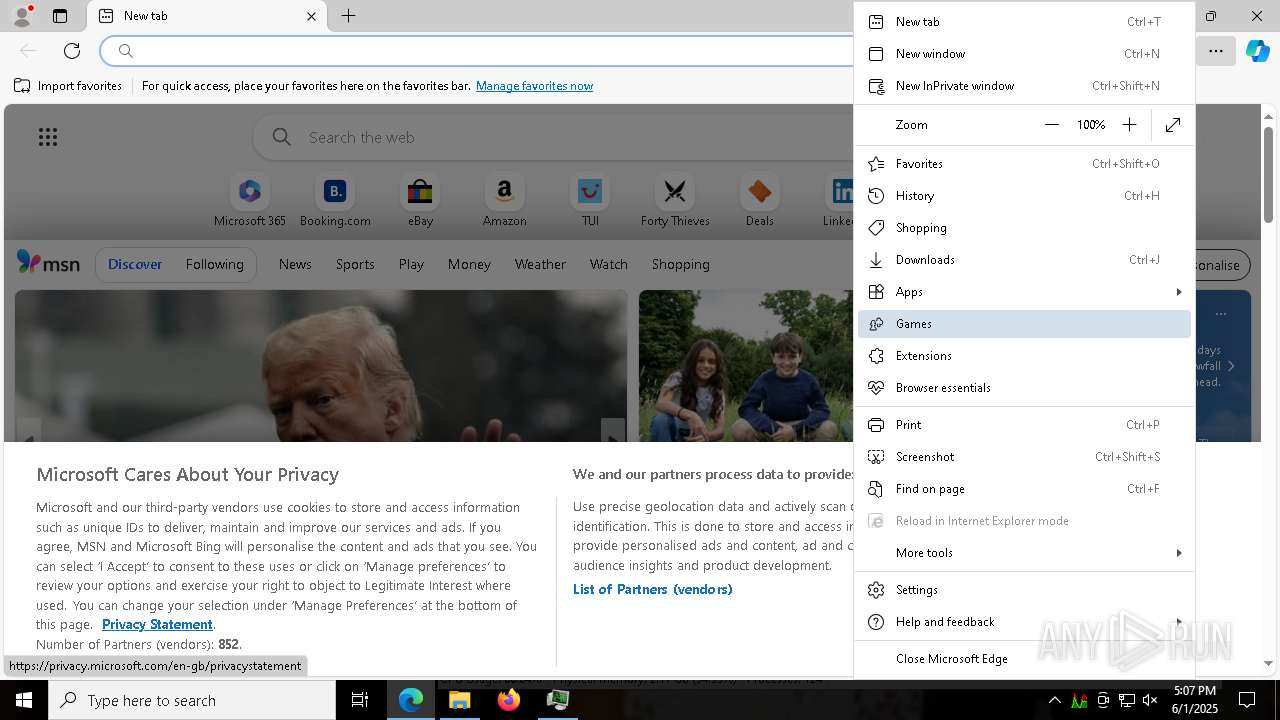This screenshot has height=720, width=1280.
Task: Open the Windows Start menu
Action: (x=24, y=700)
